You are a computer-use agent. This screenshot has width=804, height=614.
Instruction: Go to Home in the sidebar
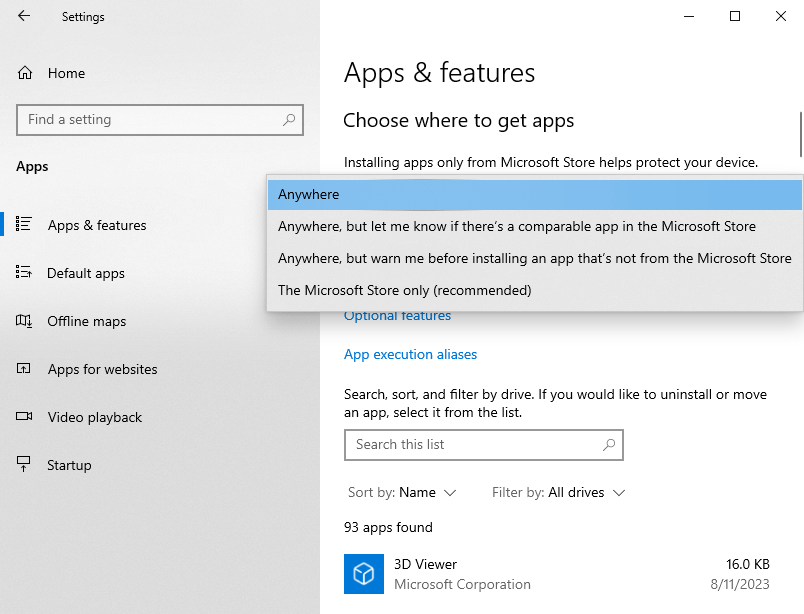point(66,73)
